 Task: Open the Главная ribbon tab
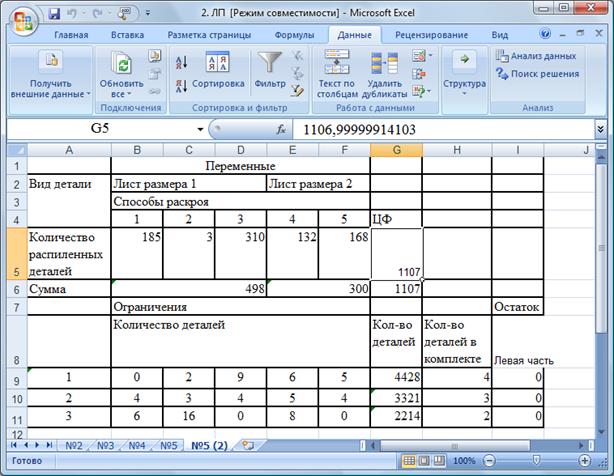tap(71, 35)
